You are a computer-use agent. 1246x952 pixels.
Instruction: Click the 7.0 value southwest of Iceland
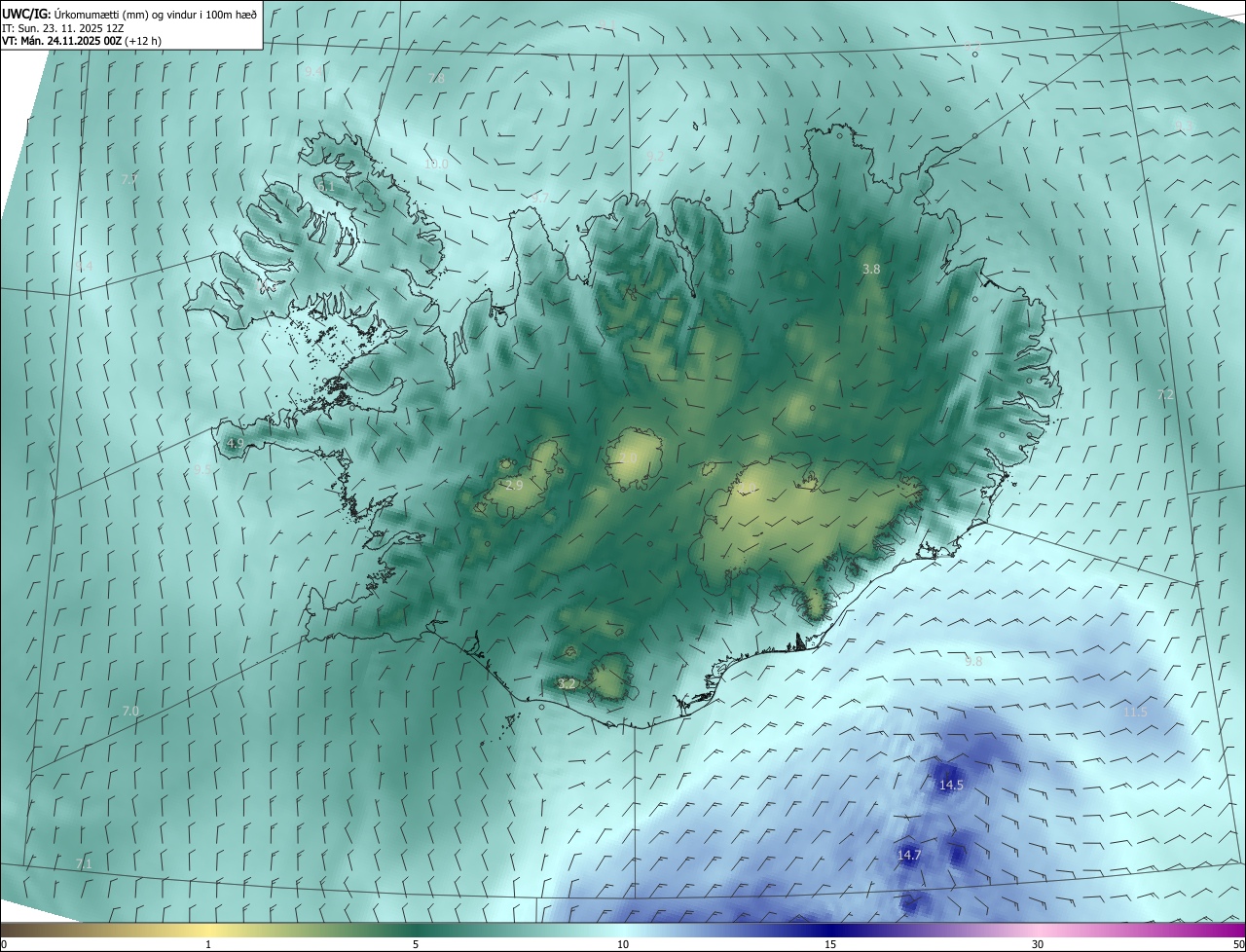click(x=130, y=712)
